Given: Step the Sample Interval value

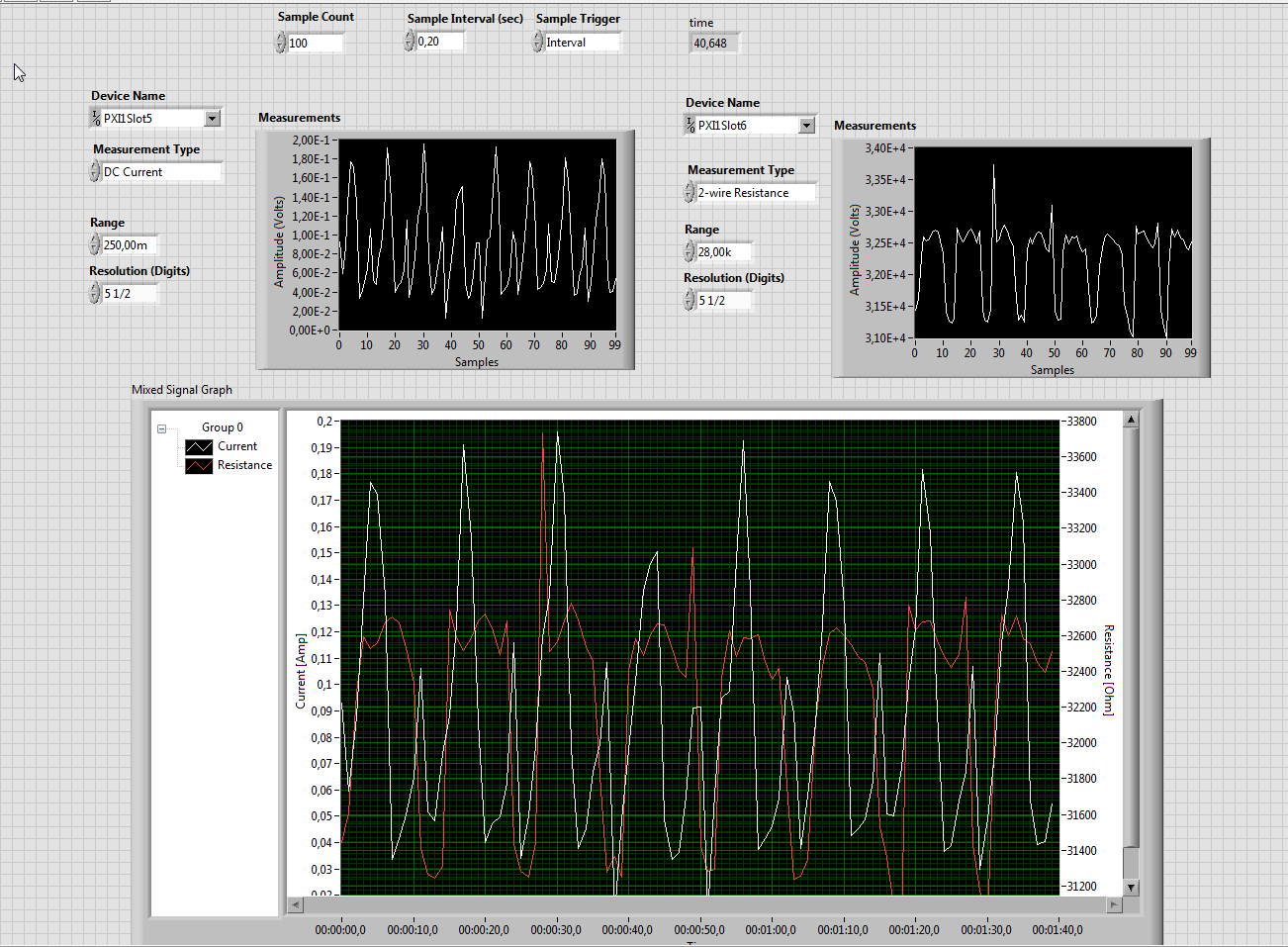Looking at the screenshot, I should pyautogui.click(x=410, y=42).
